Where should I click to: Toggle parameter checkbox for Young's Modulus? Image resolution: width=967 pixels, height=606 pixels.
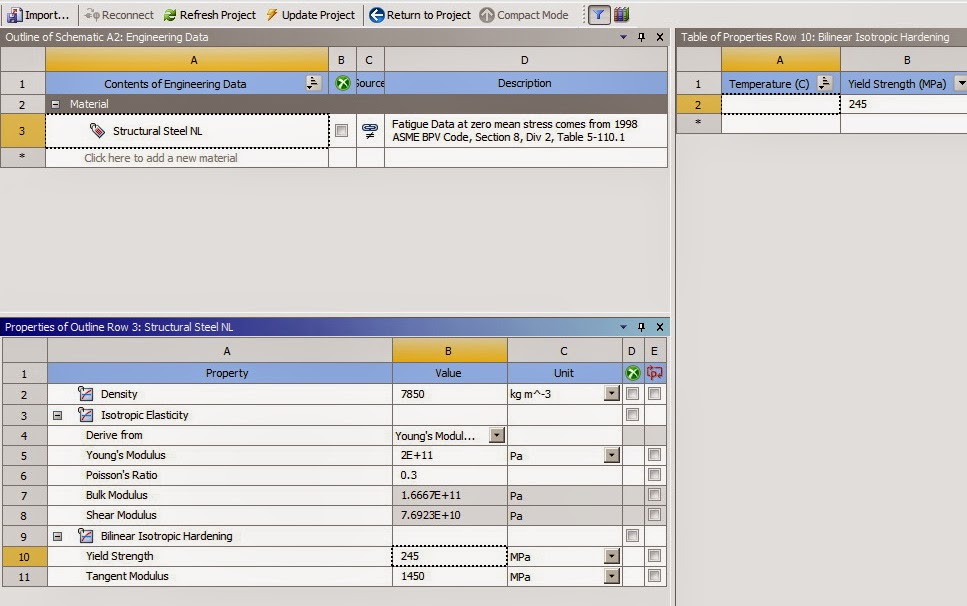(x=654, y=455)
